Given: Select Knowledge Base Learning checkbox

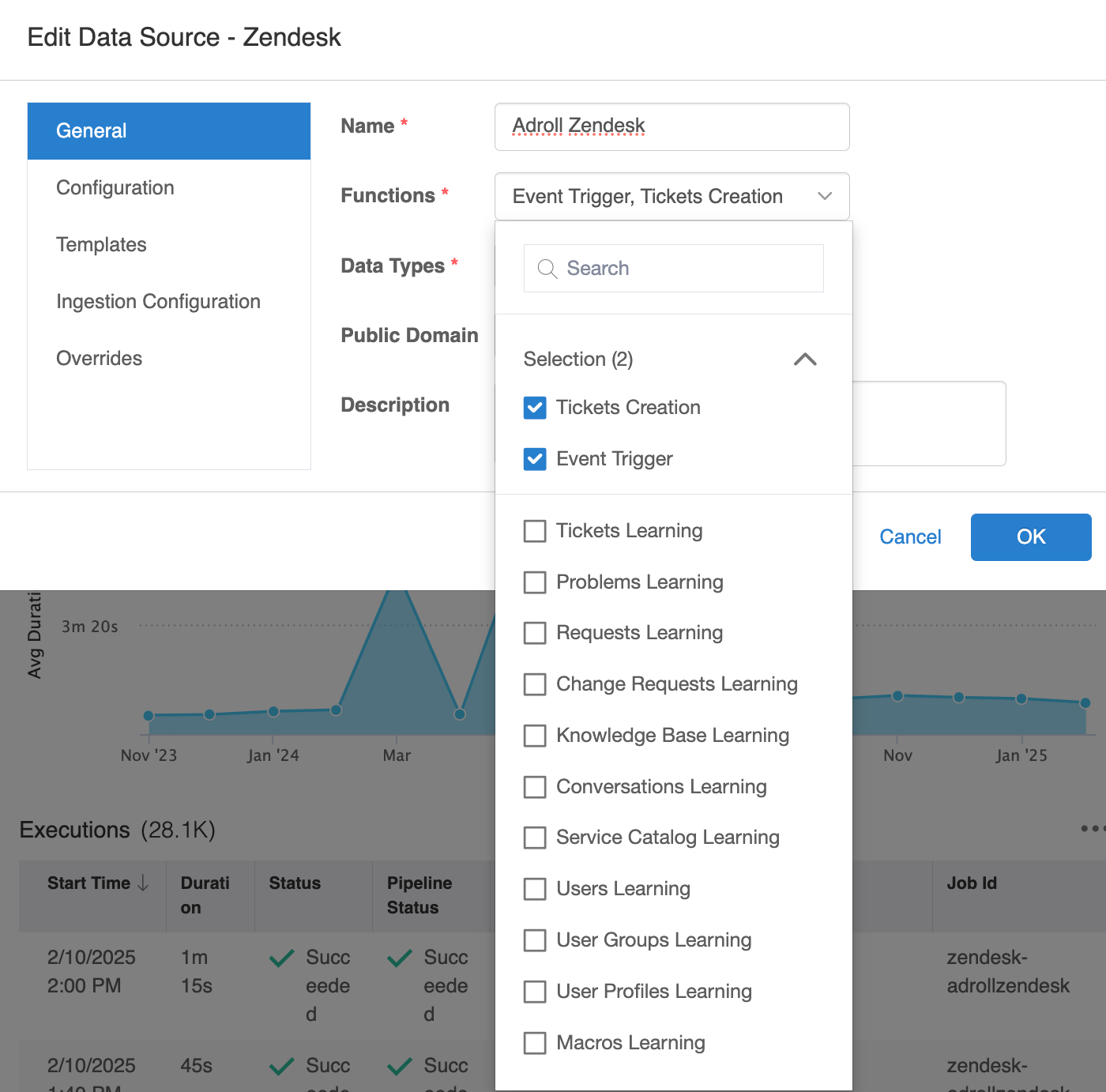Looking at the screenshot, I should (x=535, y=736).
